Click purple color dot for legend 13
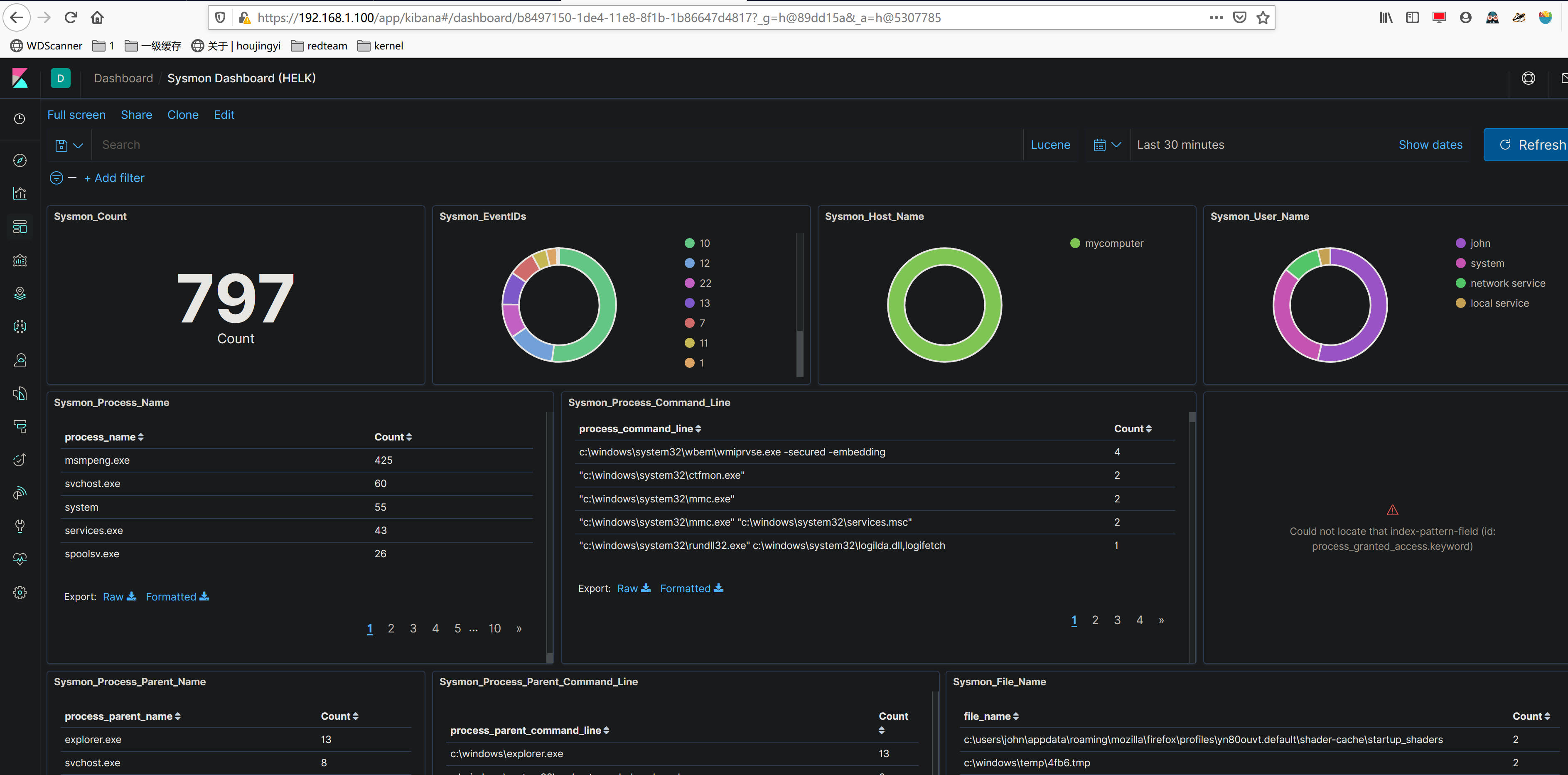This screenshot has height=775, width=1568. pos(689,303)
